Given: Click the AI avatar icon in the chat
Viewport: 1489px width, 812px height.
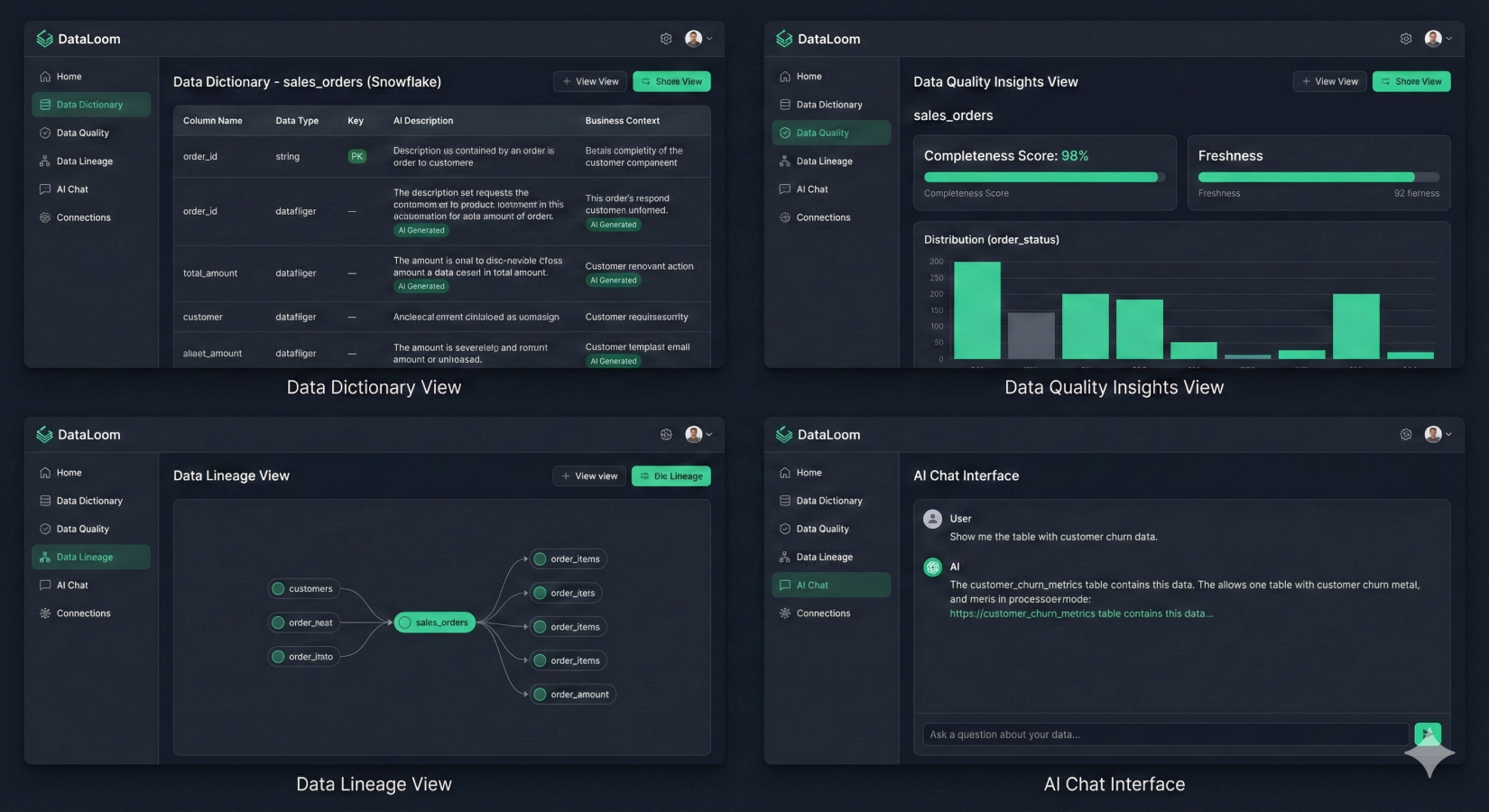Looking at the screenshot, I should pyautogui.click(x=932, y=567).
